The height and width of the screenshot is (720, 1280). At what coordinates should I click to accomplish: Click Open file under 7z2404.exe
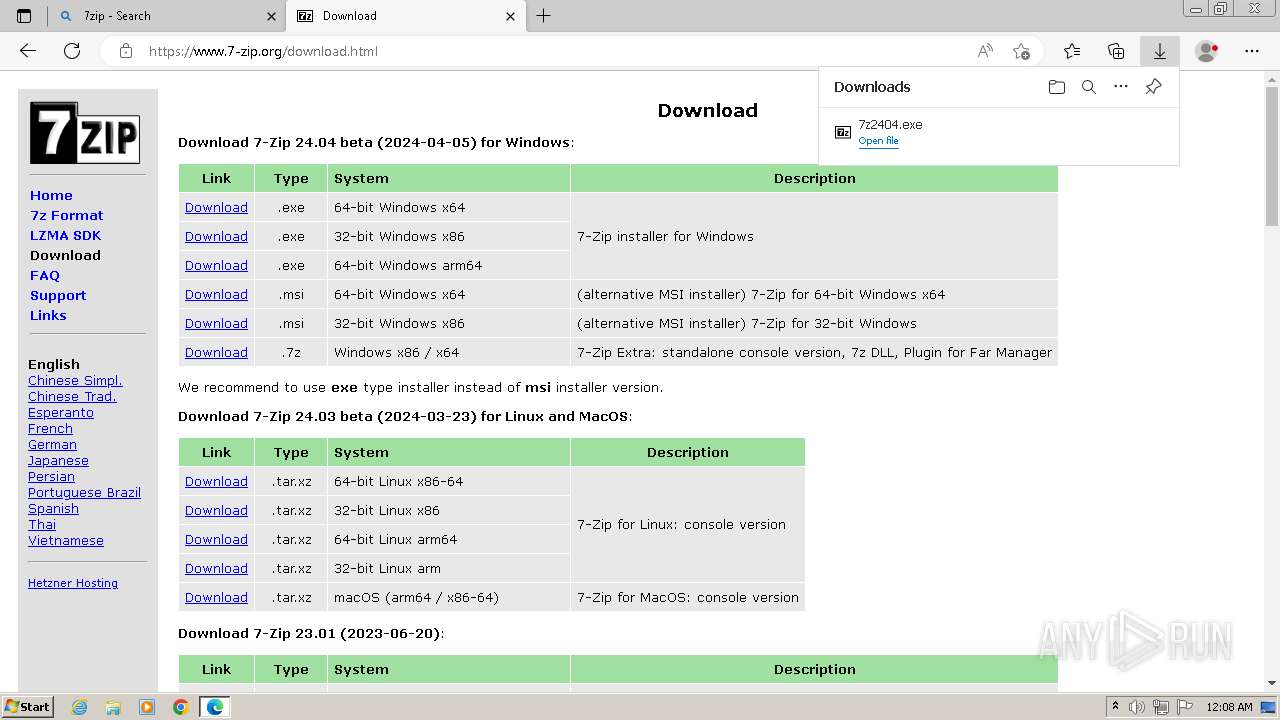[878, 141]
